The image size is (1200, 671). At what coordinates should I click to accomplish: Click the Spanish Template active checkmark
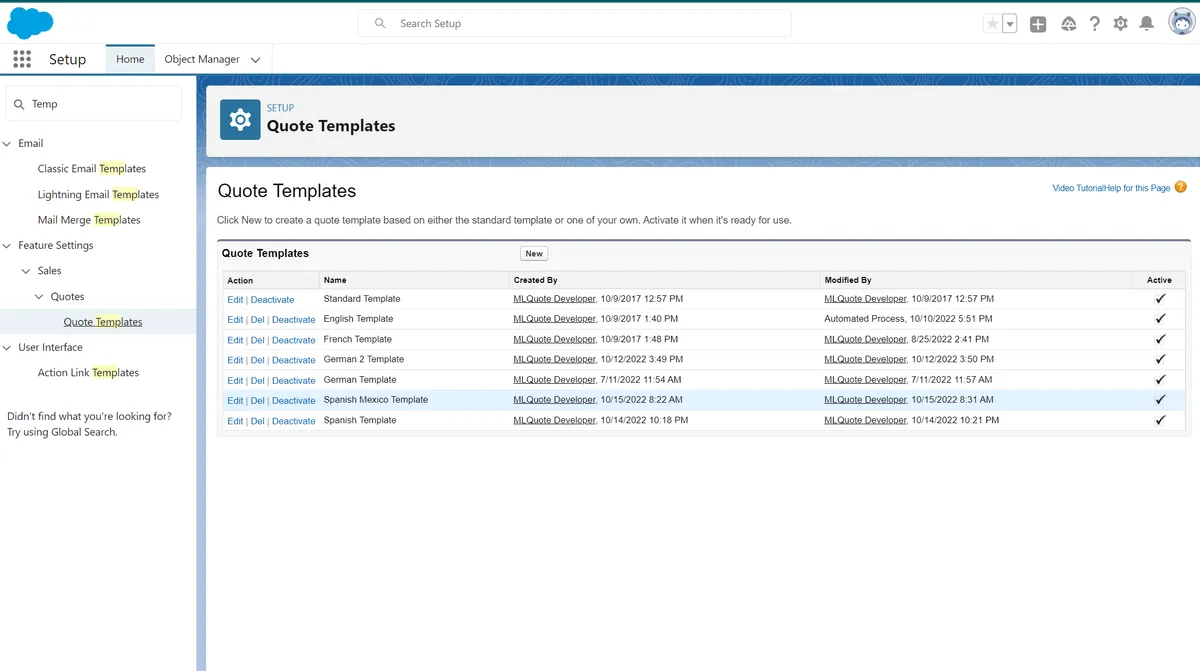[1160, 420]
